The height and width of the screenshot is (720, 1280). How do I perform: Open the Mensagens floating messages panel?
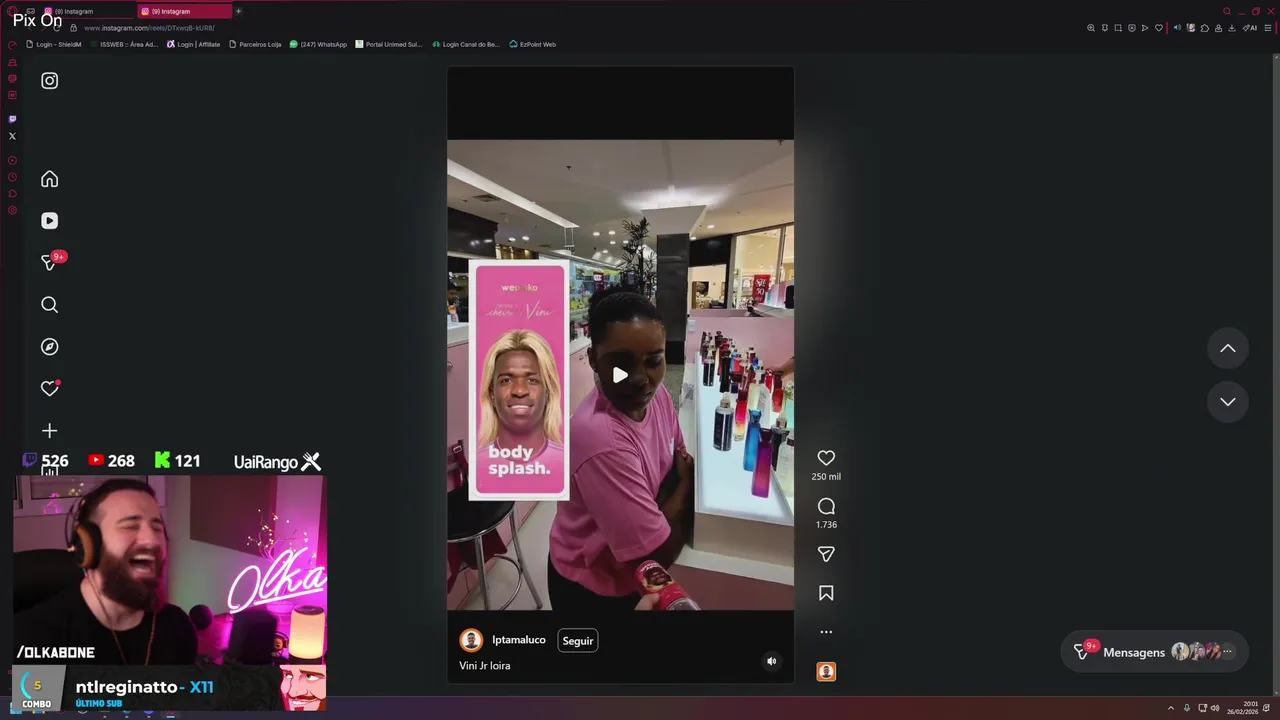(x=1154, y=652)
